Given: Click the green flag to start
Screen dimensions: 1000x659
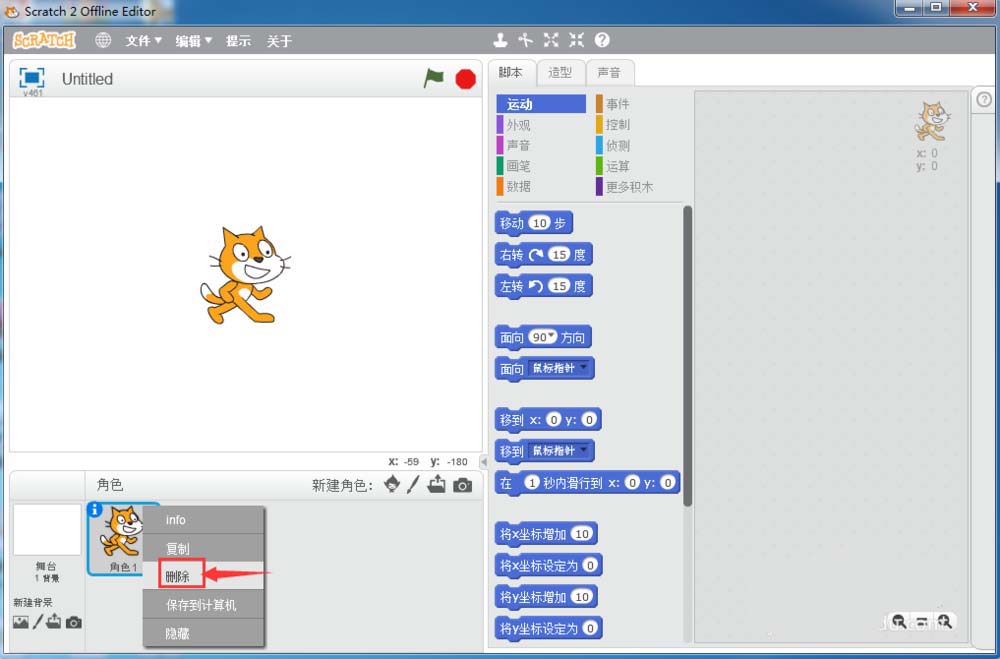Looking at the screenshot, I should coord(434,78).
